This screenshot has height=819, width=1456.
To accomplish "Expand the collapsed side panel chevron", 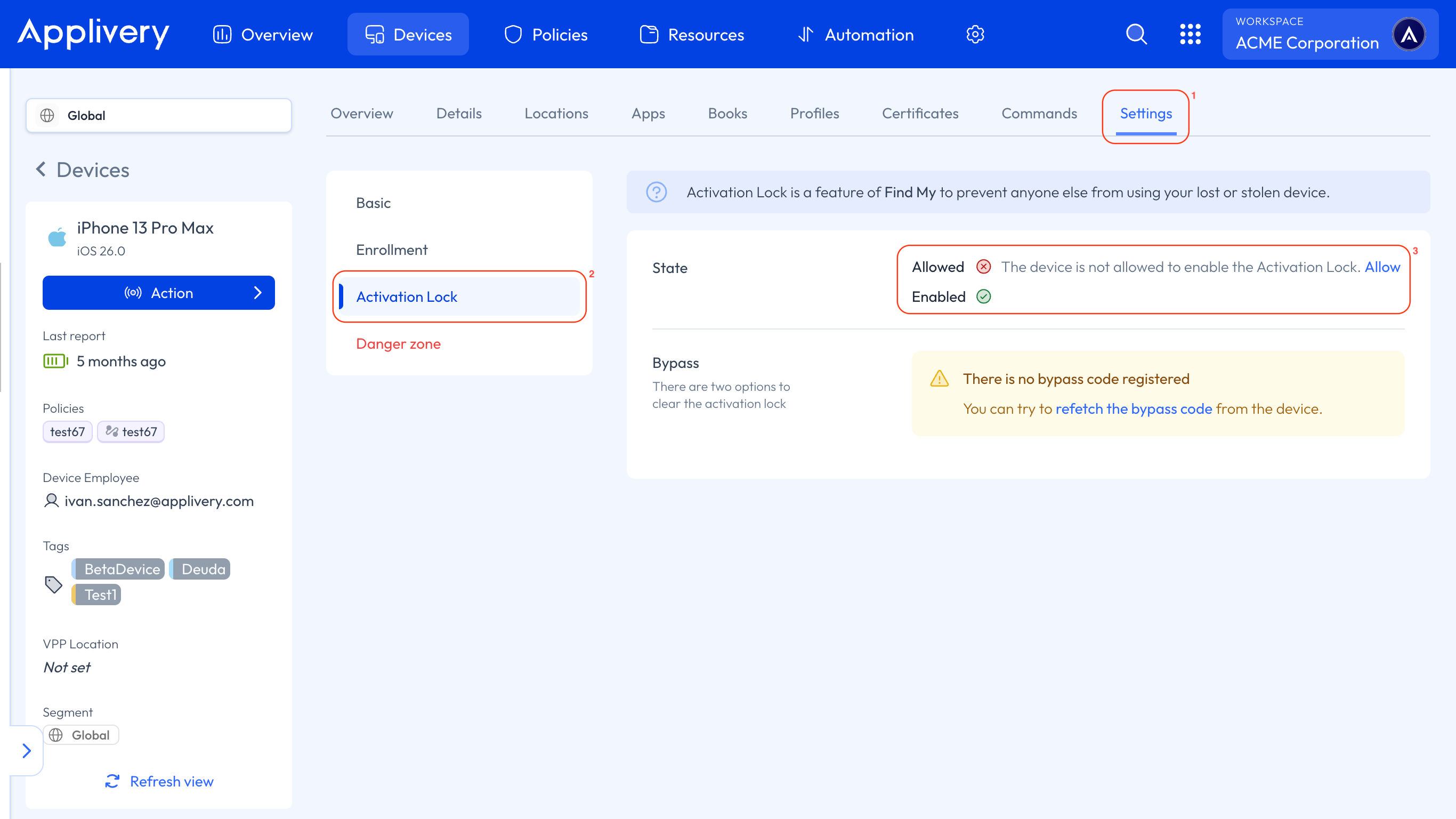I will pos(26,751).
